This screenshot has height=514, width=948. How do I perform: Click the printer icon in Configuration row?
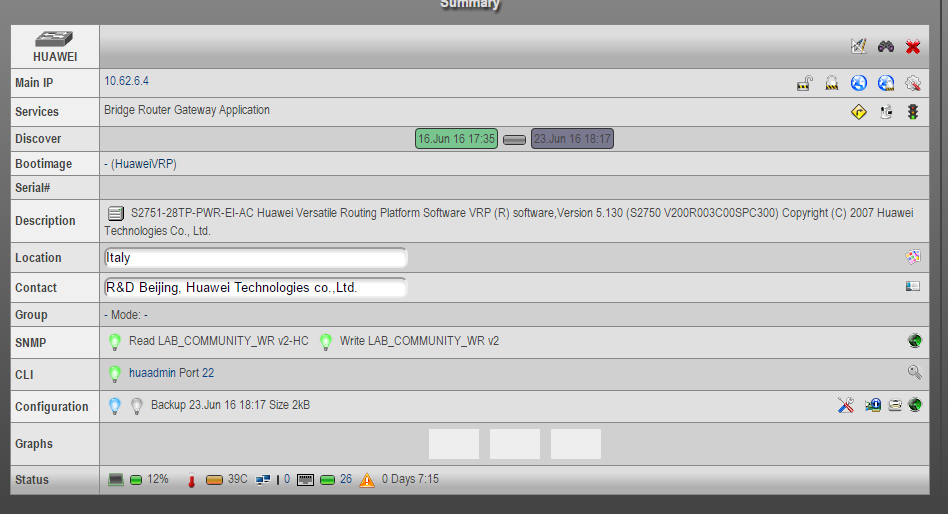(x=895, y=405)
